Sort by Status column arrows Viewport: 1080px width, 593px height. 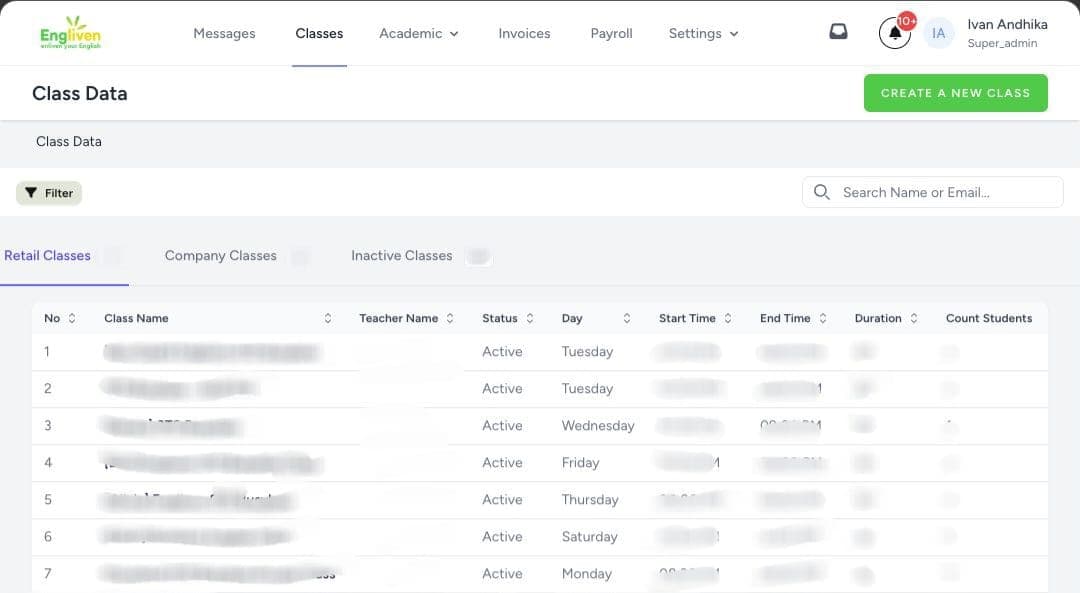pyautogui.click(x=530, y=318)
